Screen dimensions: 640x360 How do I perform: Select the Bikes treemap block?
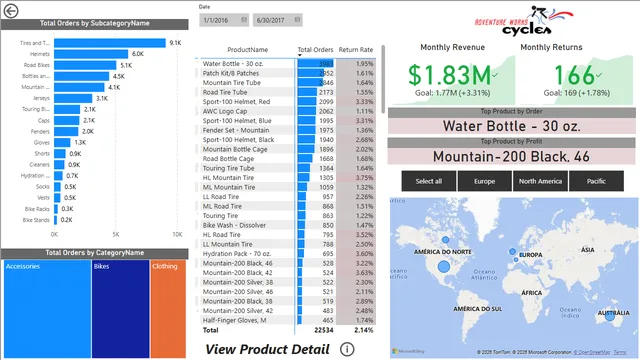(120, 309)
